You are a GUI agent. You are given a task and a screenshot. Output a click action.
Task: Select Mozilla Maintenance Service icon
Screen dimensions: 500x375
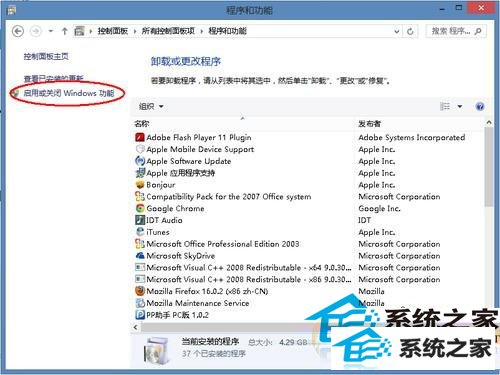point(140,303)
